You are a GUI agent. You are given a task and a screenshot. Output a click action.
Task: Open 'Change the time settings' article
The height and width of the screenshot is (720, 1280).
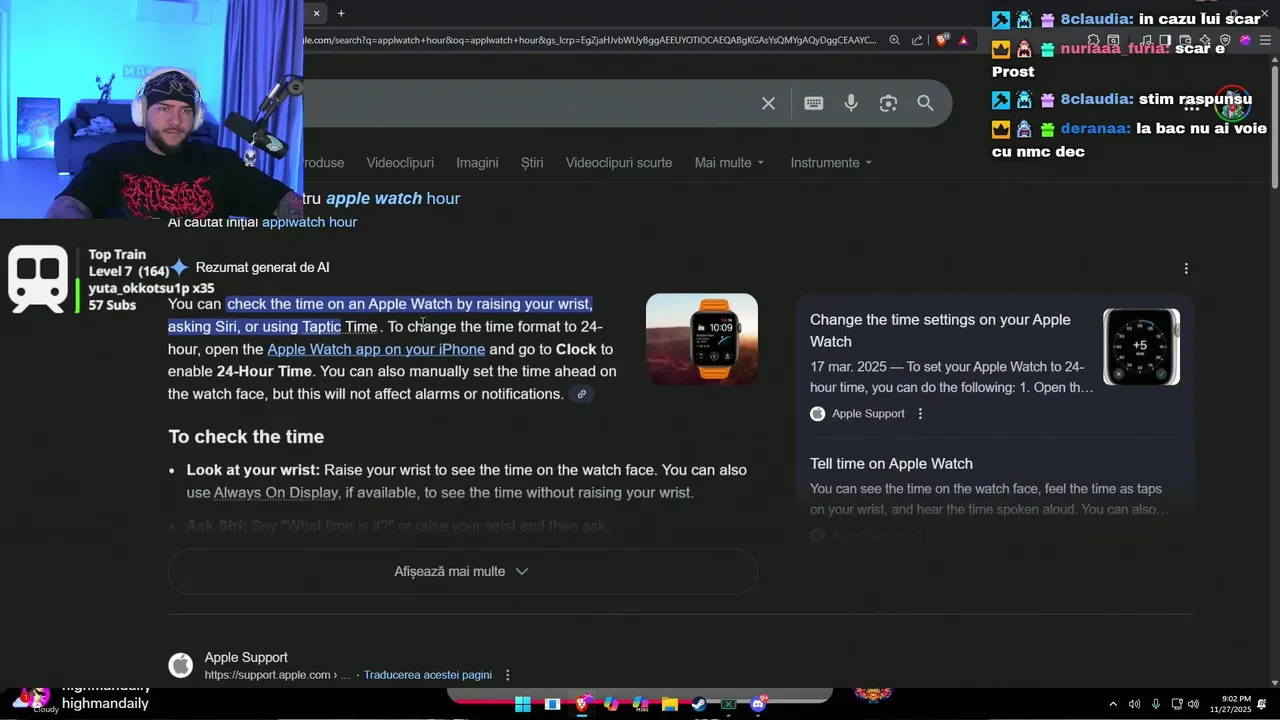click(x=940, y=330)
